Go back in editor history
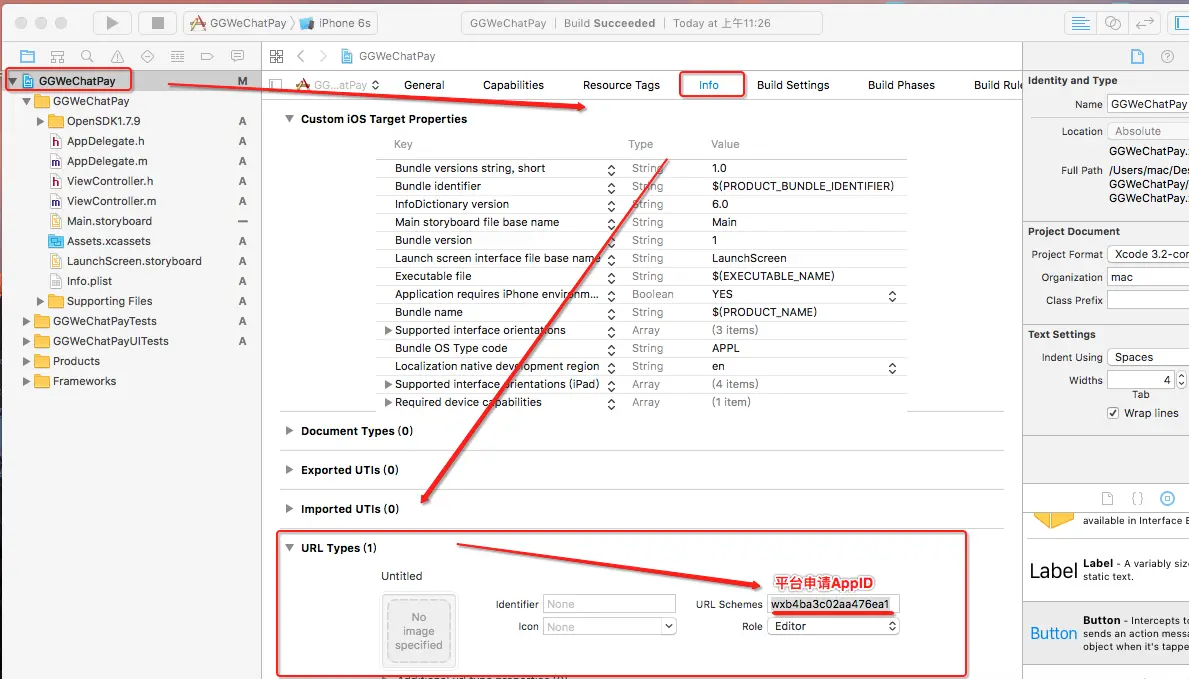 click(x=301, y=56)
